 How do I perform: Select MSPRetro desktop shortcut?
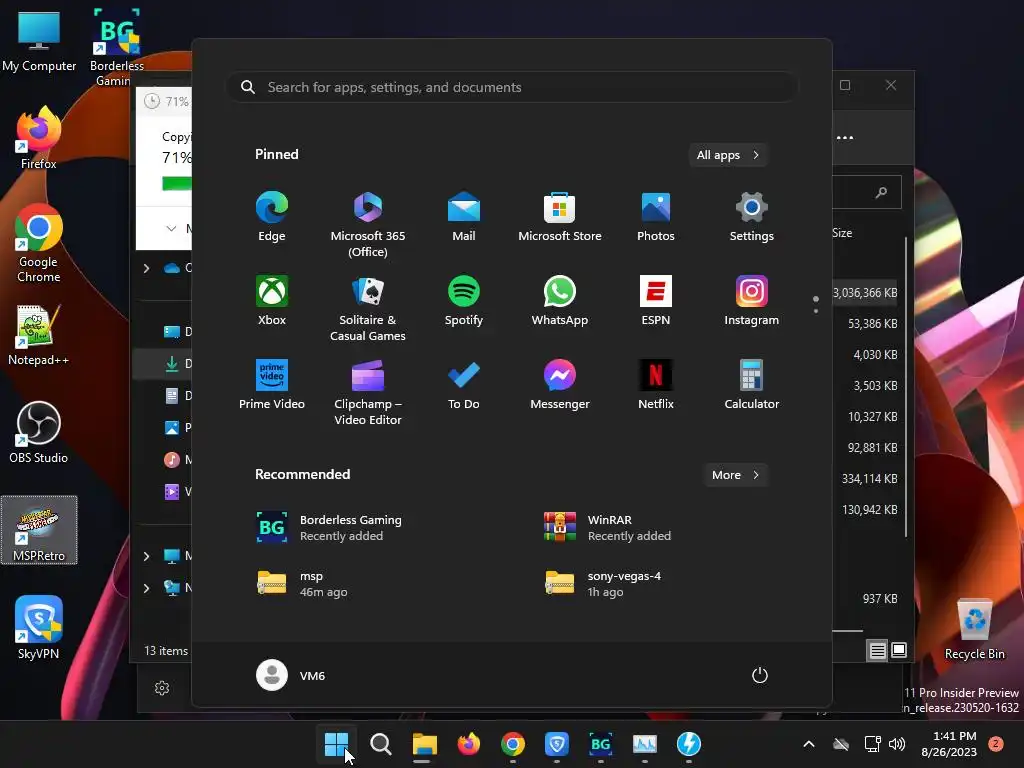click(39, 530)
